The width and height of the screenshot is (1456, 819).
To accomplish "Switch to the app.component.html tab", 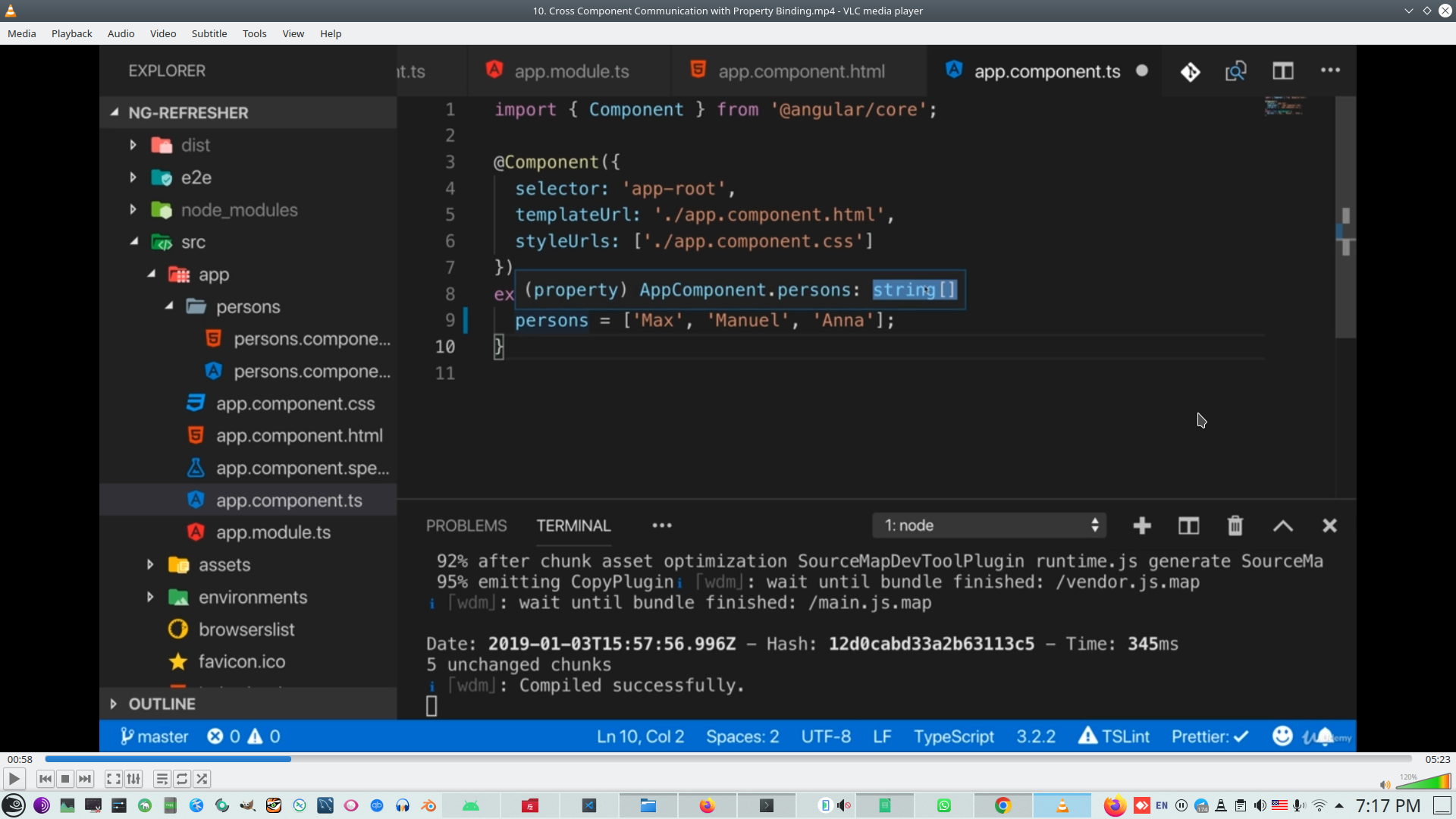I will point(801,71).
